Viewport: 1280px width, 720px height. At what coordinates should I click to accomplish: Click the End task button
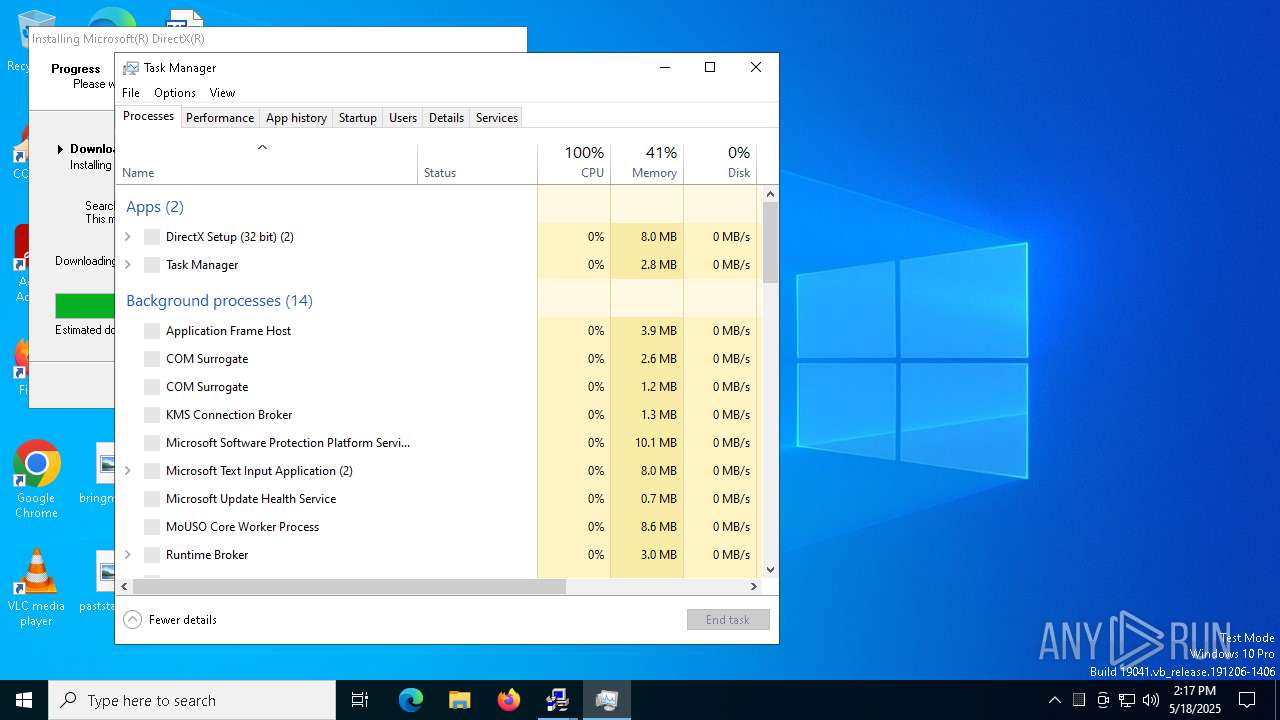[x=728, y=620]
